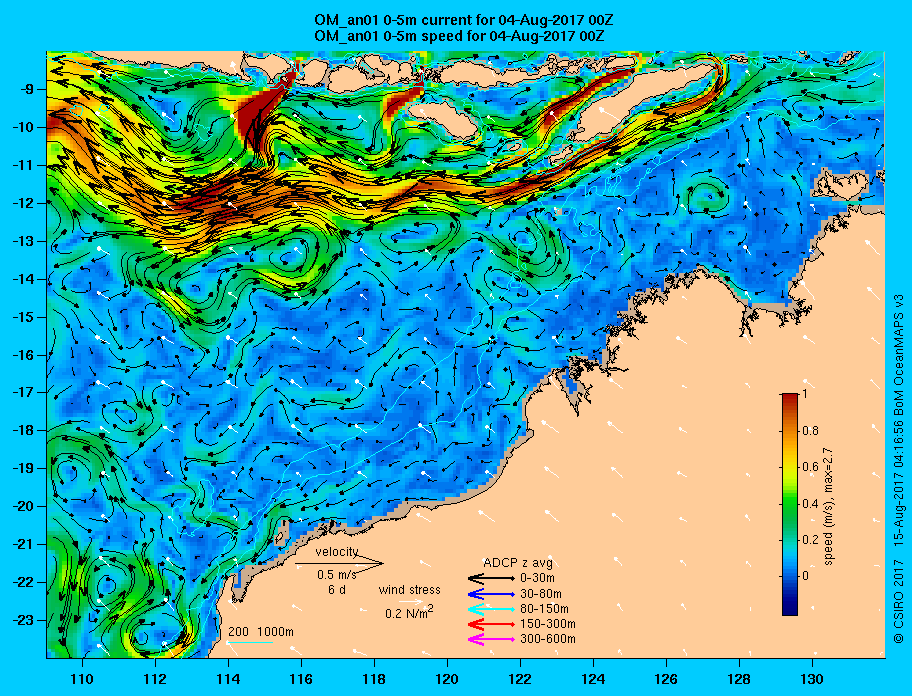Click the '30-80m' depth label
This screenshot has width=912, height=696.
coord(541,594)
